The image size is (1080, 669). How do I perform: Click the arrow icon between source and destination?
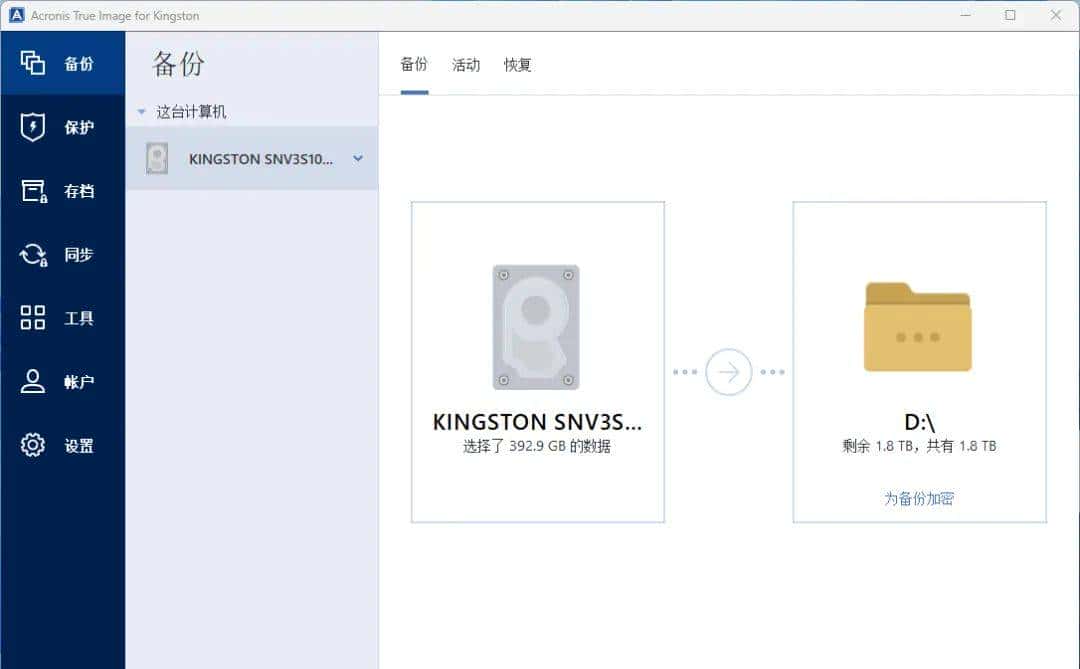point(729,371)
